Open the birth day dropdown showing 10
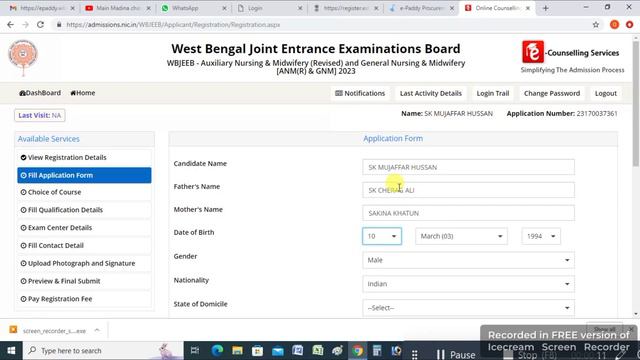640x360 pixels. 382,236
